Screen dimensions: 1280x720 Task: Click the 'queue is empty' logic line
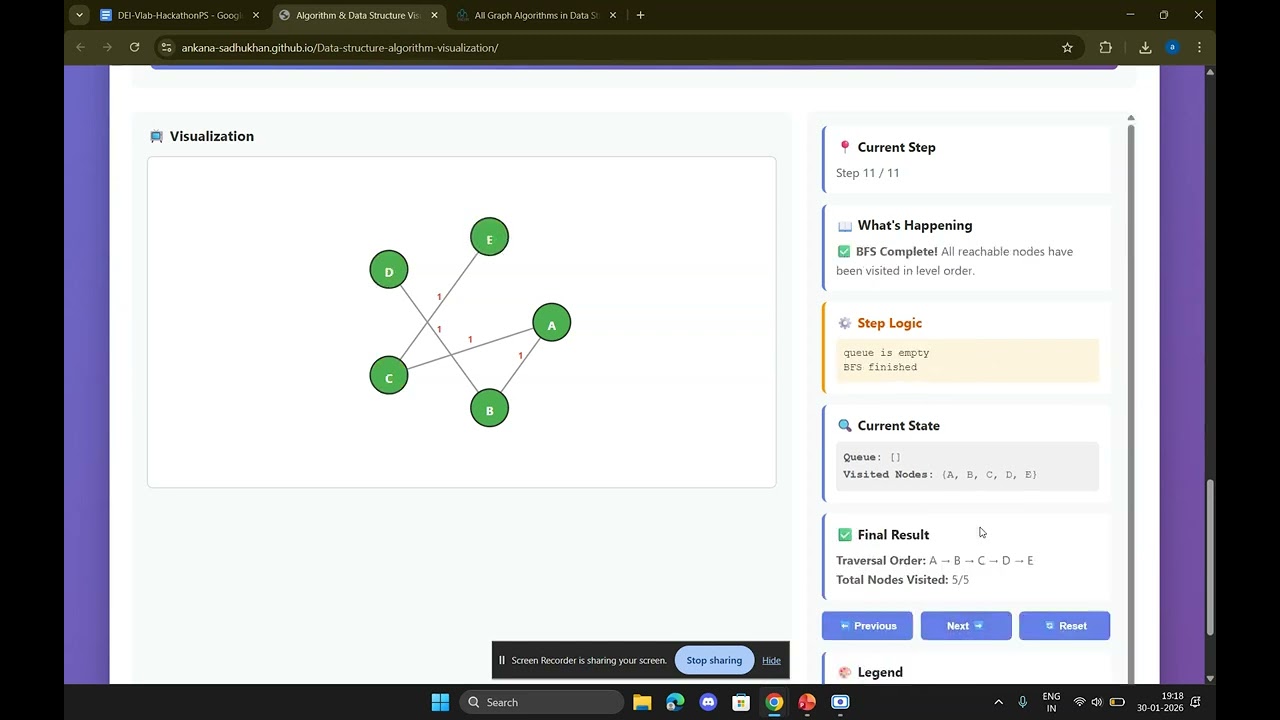[x=886, y=353]
